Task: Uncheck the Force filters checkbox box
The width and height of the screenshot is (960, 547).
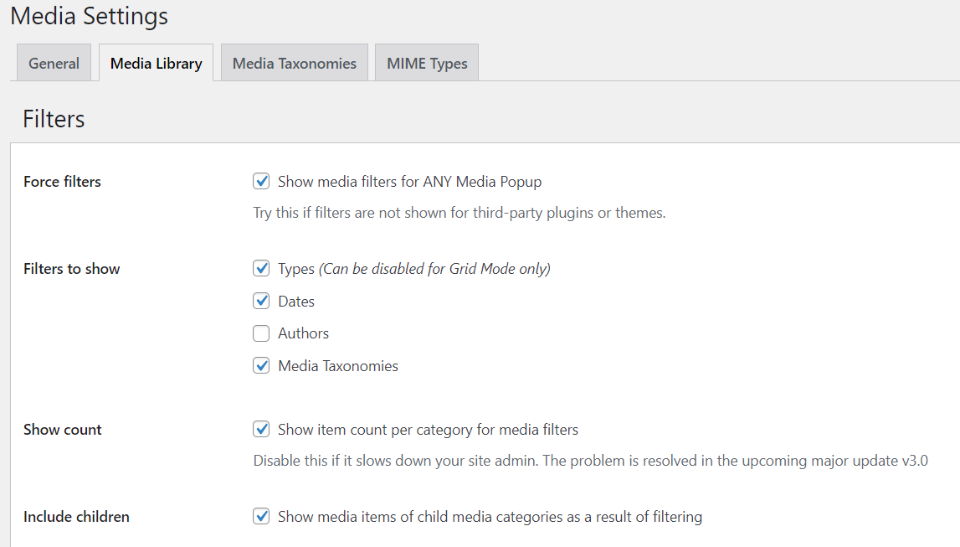Action: coord(262,182)
